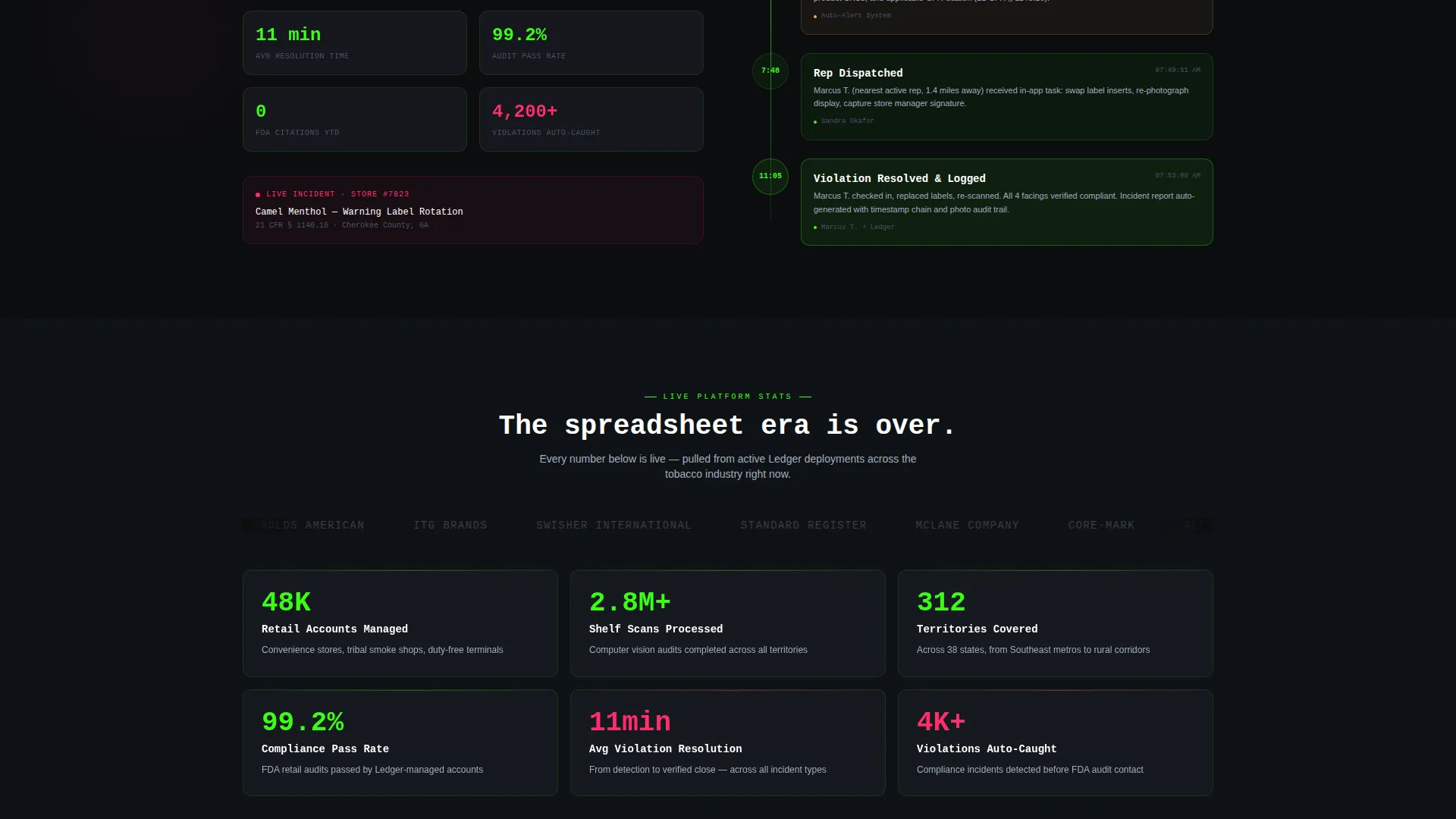
Task: Click the 99.2% Audit Pass Rate tile
Action: tap(591, 42)
